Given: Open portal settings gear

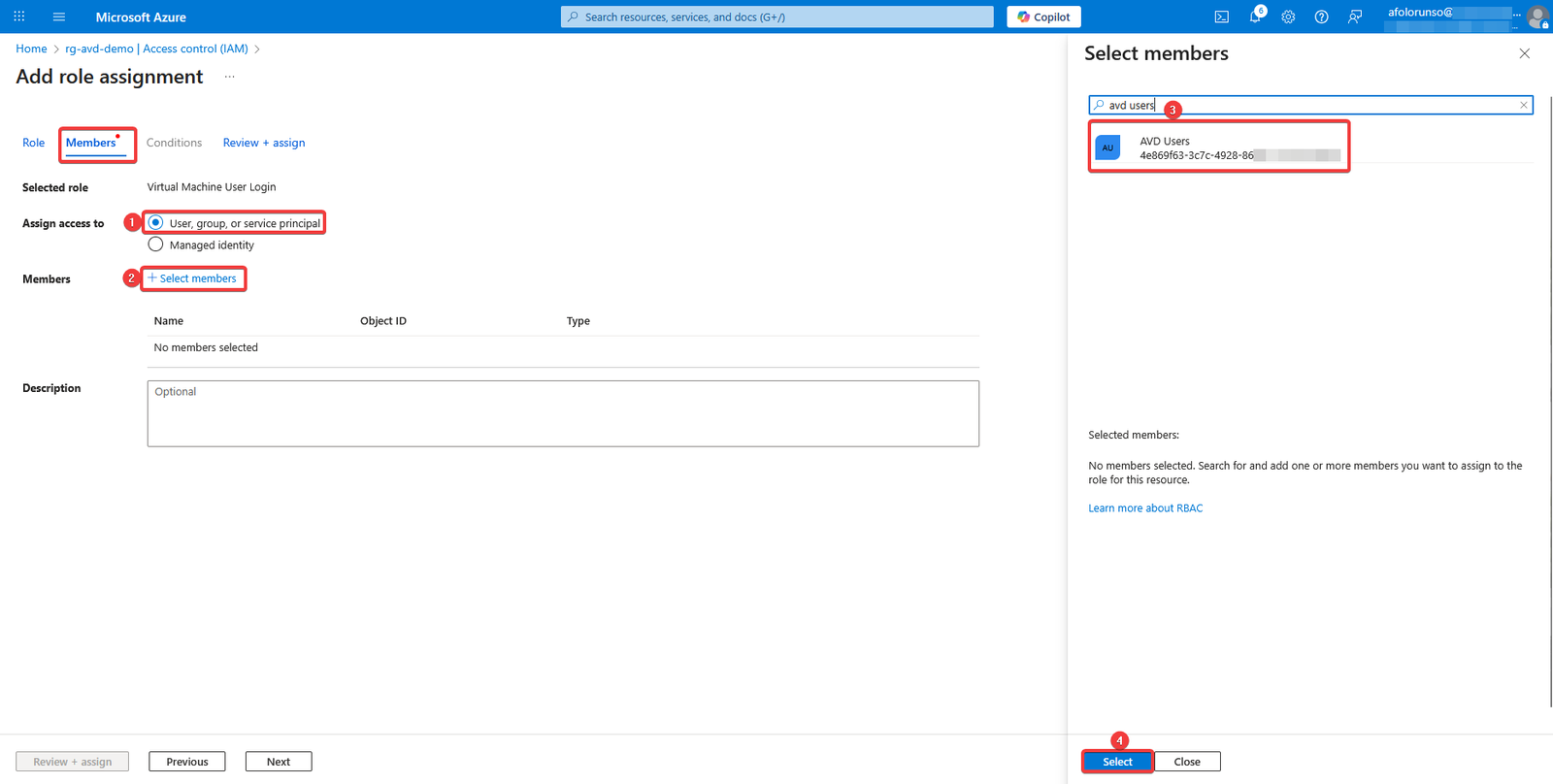Looking at the screenshot, I should point(1288,16).
